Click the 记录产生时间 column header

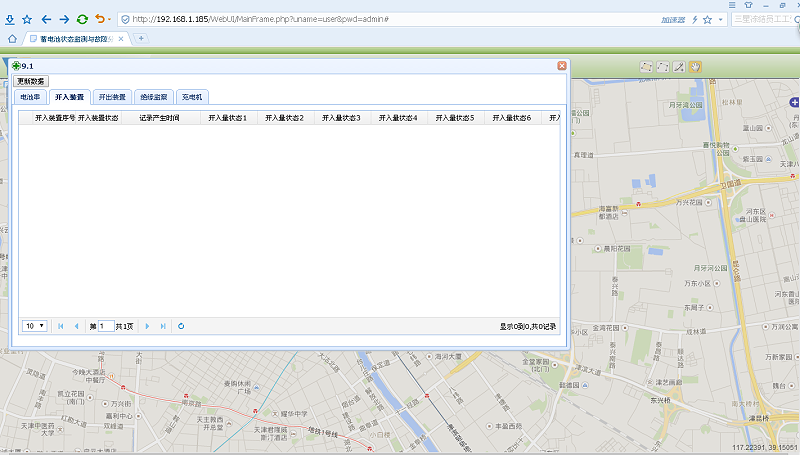click(159, 118)
